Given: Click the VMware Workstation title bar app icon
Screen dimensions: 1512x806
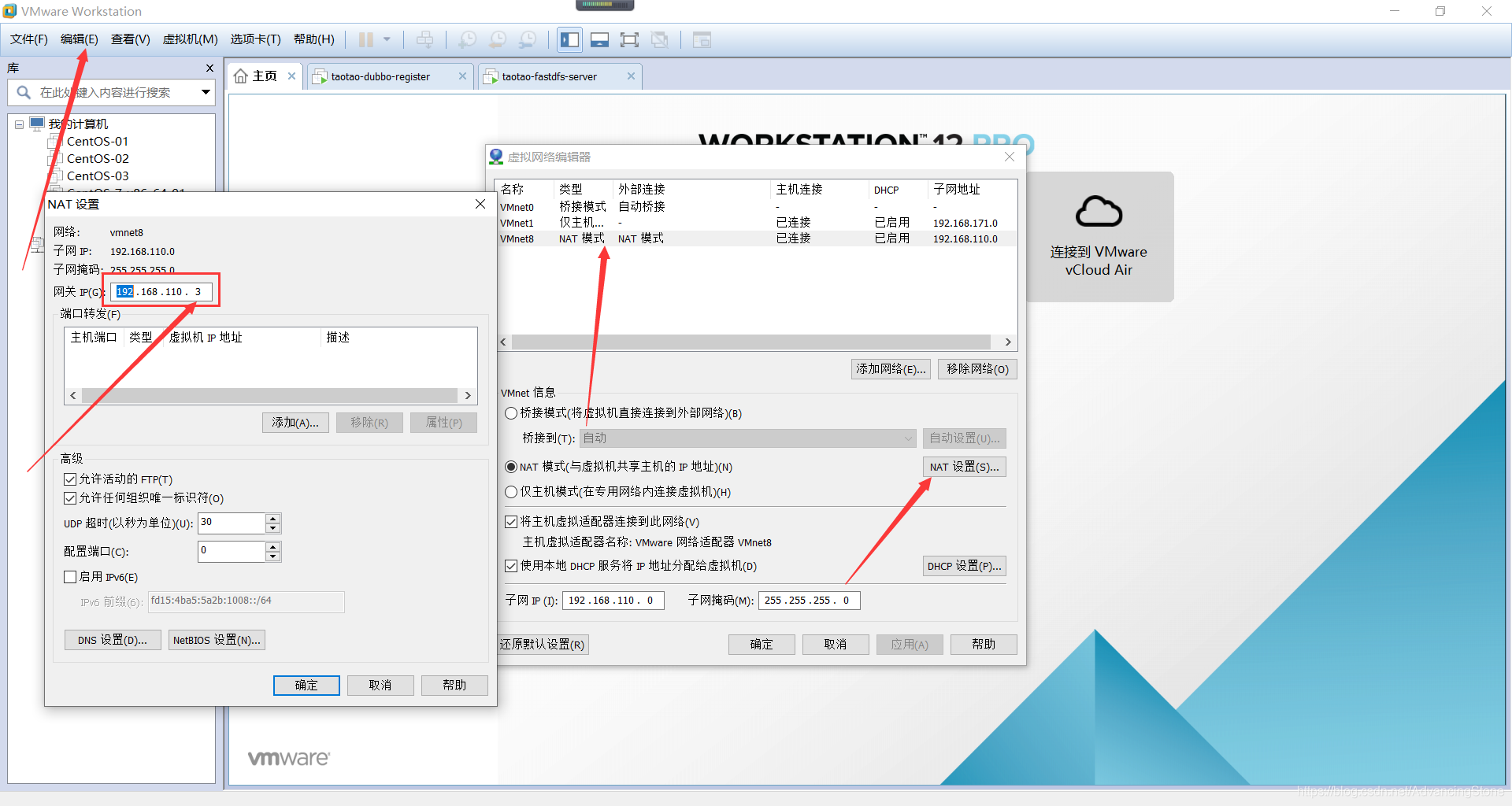Looking at the screenshot, I should (9, 11).
